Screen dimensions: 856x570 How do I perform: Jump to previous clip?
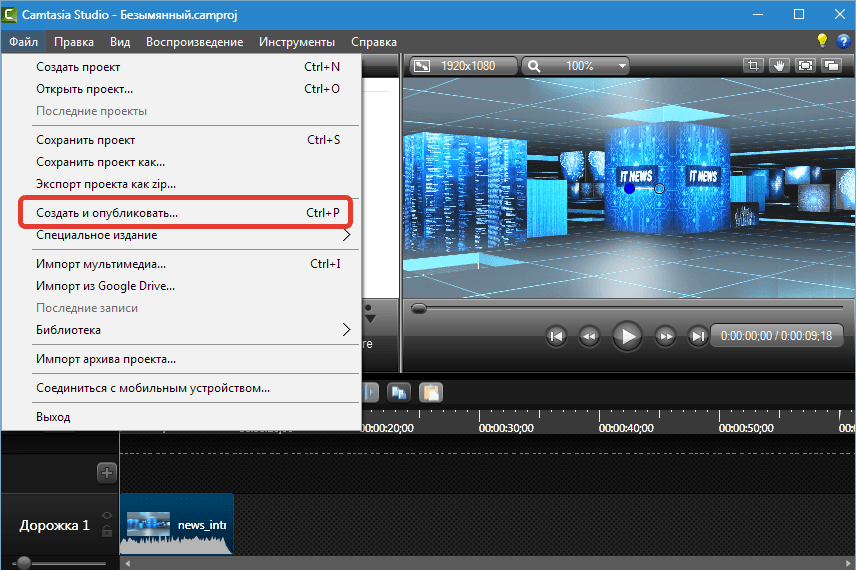(x=556, y=336)
